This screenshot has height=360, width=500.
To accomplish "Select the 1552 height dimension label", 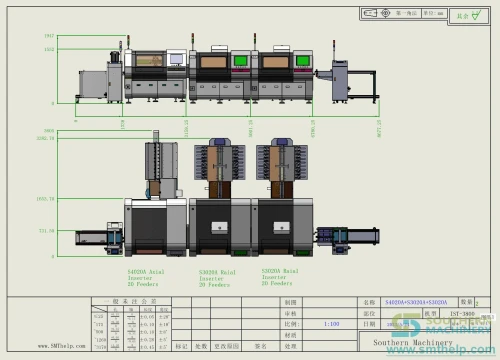I will click(49, 49).
